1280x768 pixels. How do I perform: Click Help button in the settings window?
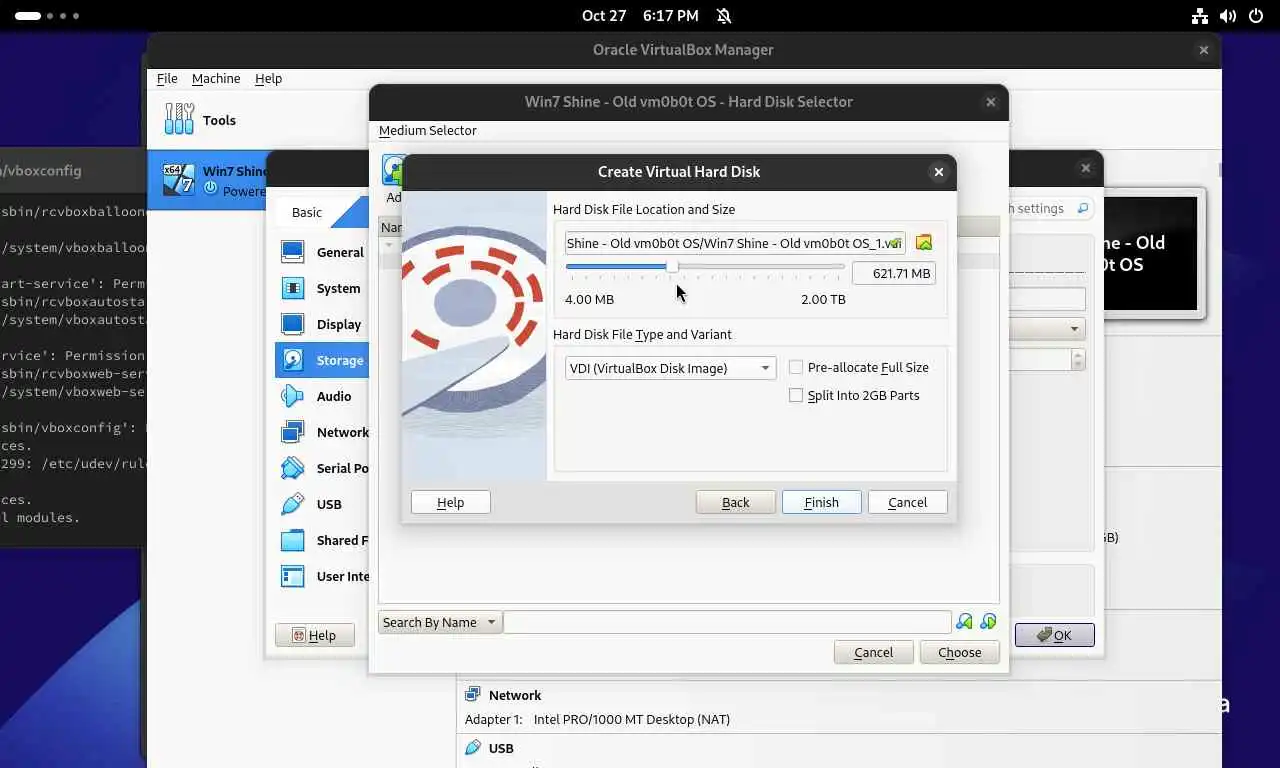(315, 635)
